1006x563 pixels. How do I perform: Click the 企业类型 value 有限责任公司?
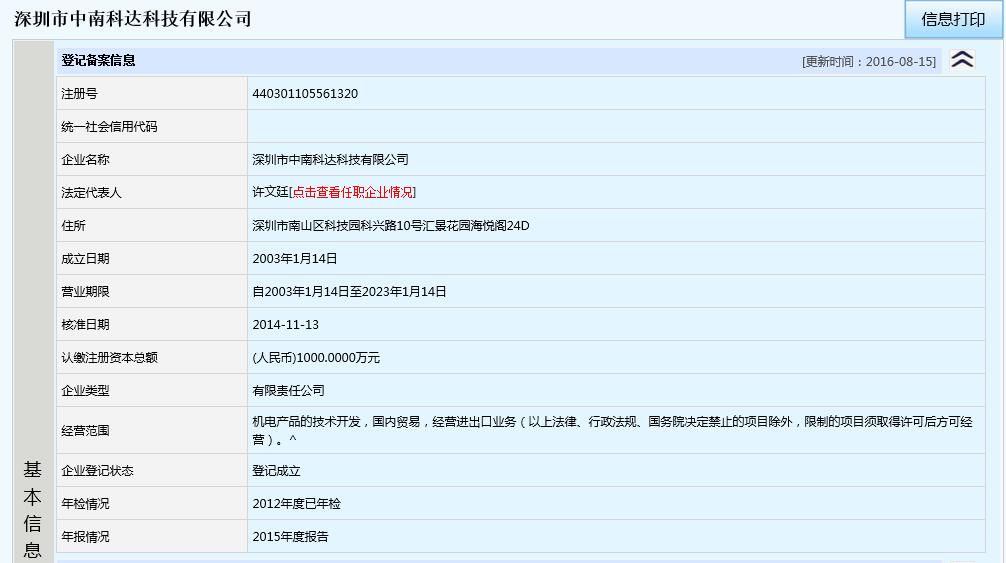(288, 391)
